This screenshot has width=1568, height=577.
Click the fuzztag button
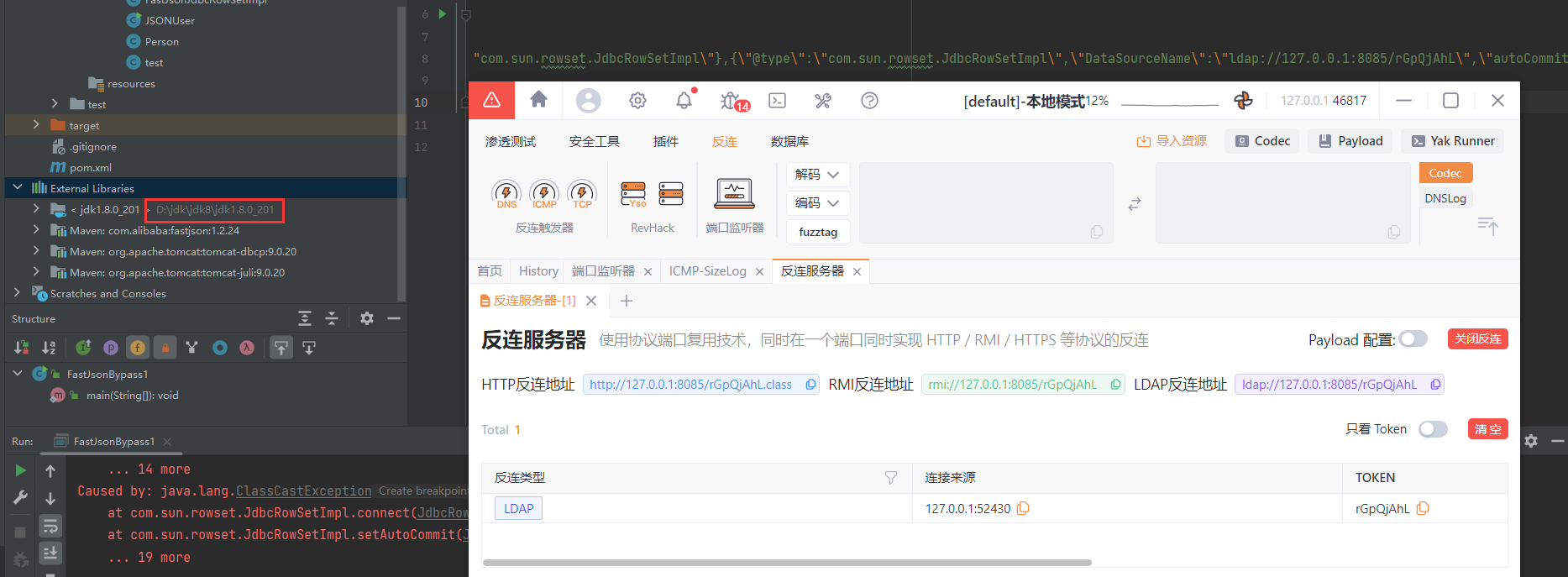tap(818, 232)
